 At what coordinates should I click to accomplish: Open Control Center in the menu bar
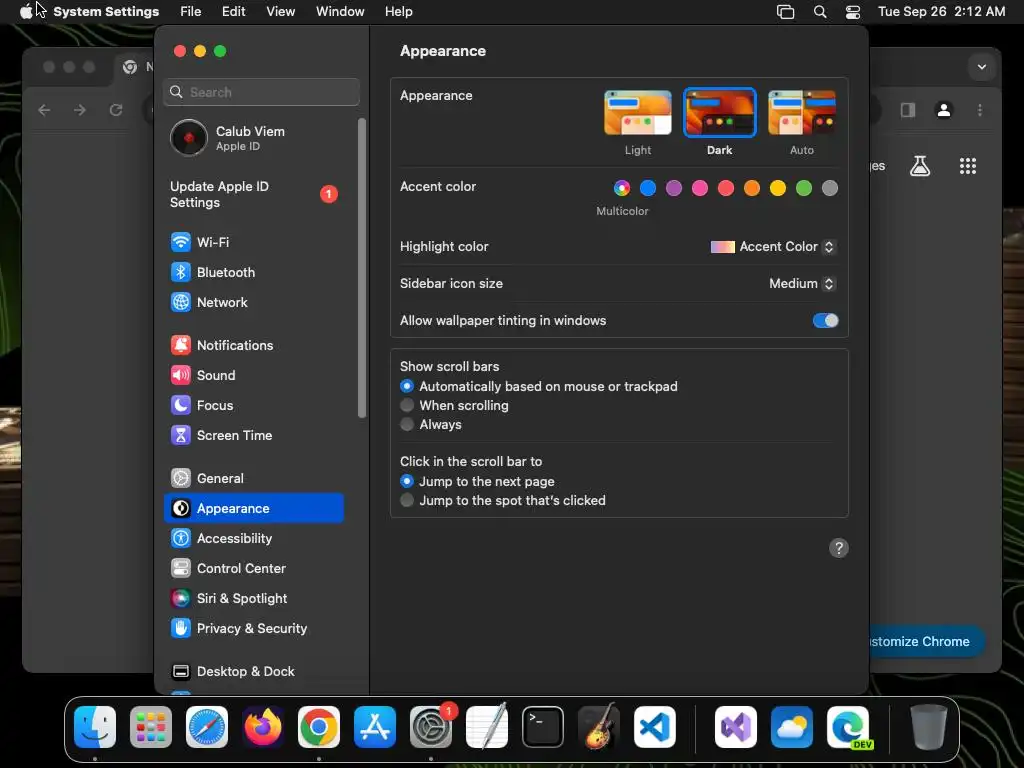(853, 12)
